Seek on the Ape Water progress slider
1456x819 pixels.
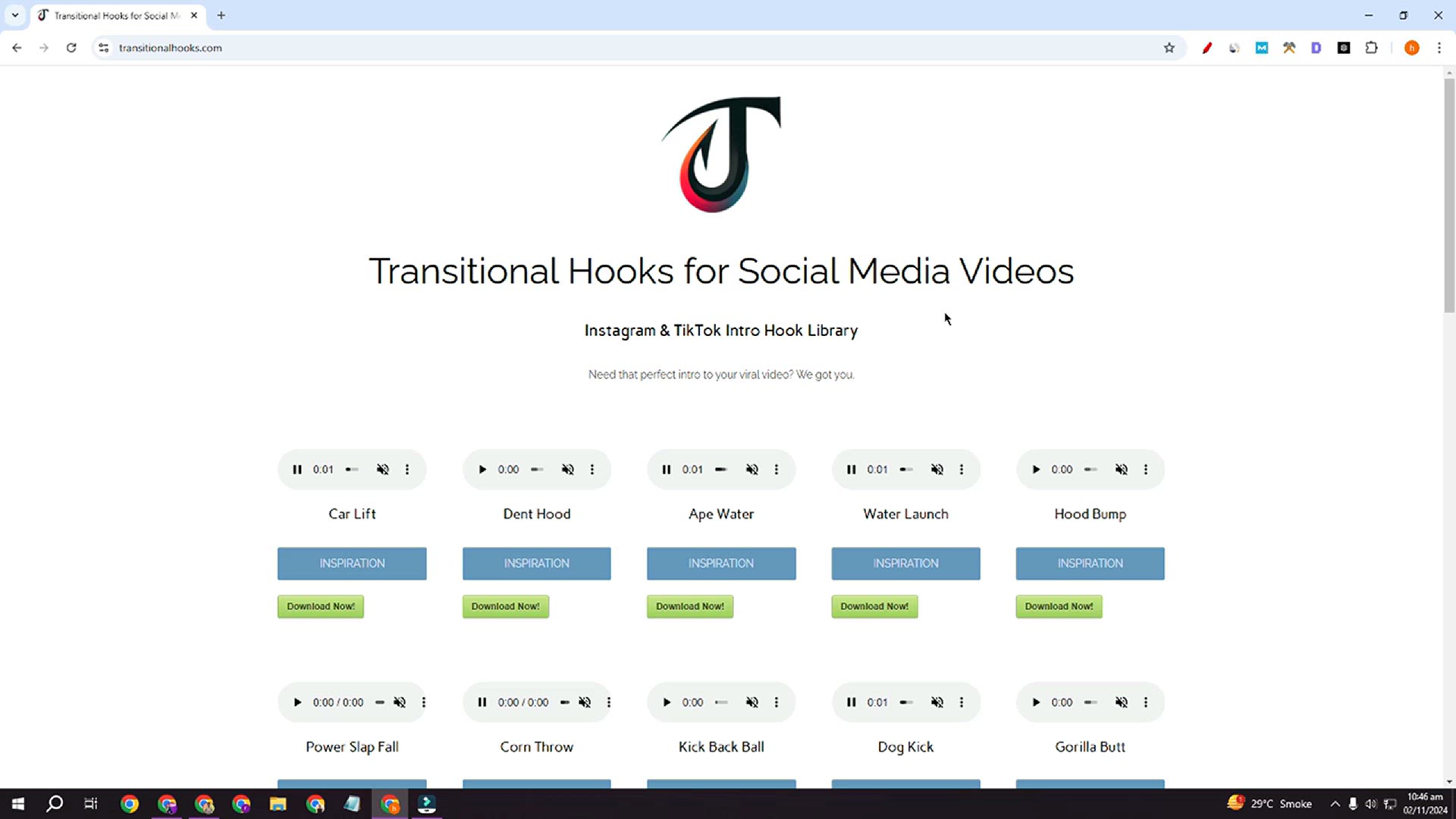(x=721, y=469)
